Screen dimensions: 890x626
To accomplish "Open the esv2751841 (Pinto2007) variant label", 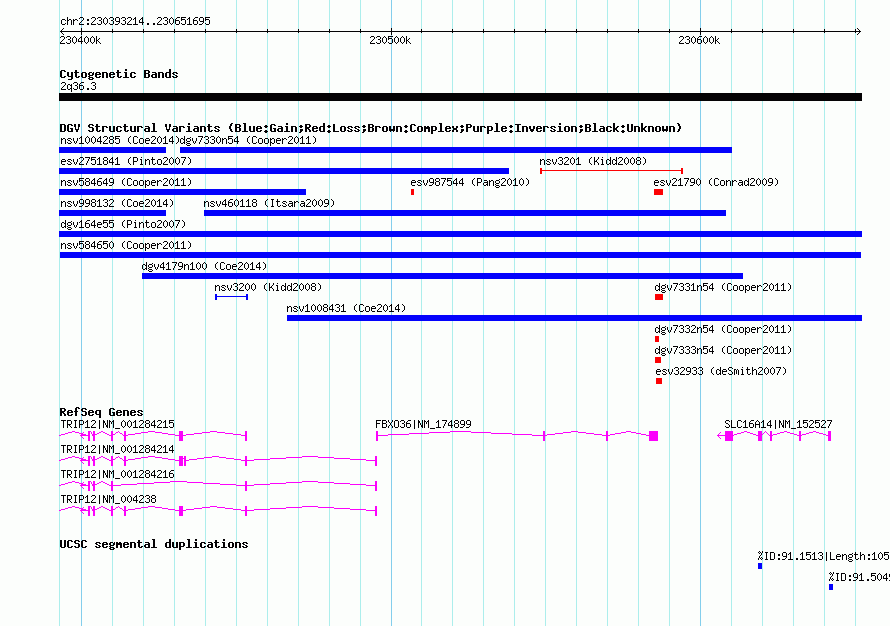I will (126, 161).
